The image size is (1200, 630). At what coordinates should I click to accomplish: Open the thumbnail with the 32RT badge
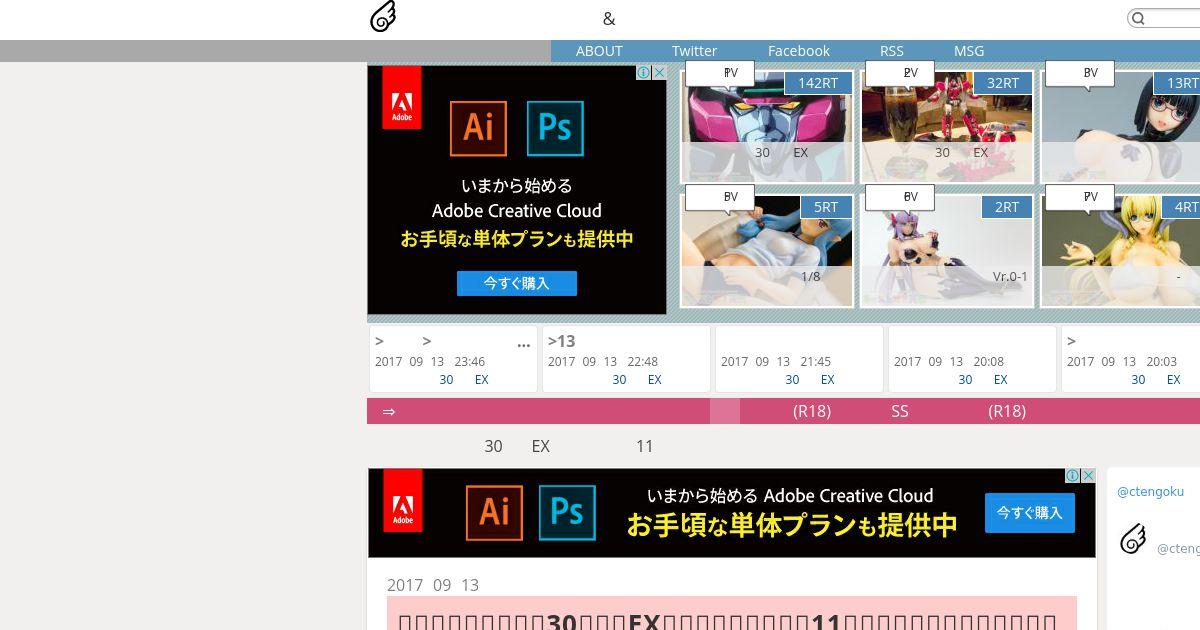click(947, 126)
